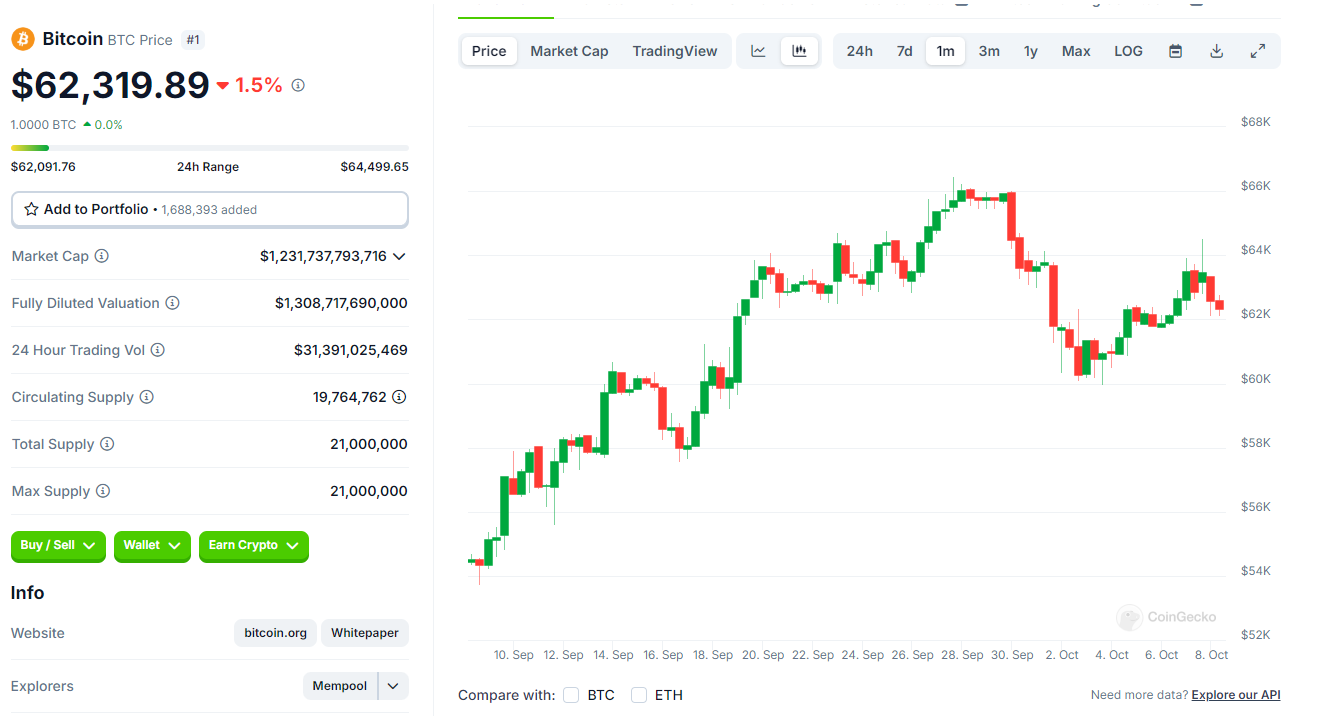Click the 28. Sep axis label

point(962,655)
